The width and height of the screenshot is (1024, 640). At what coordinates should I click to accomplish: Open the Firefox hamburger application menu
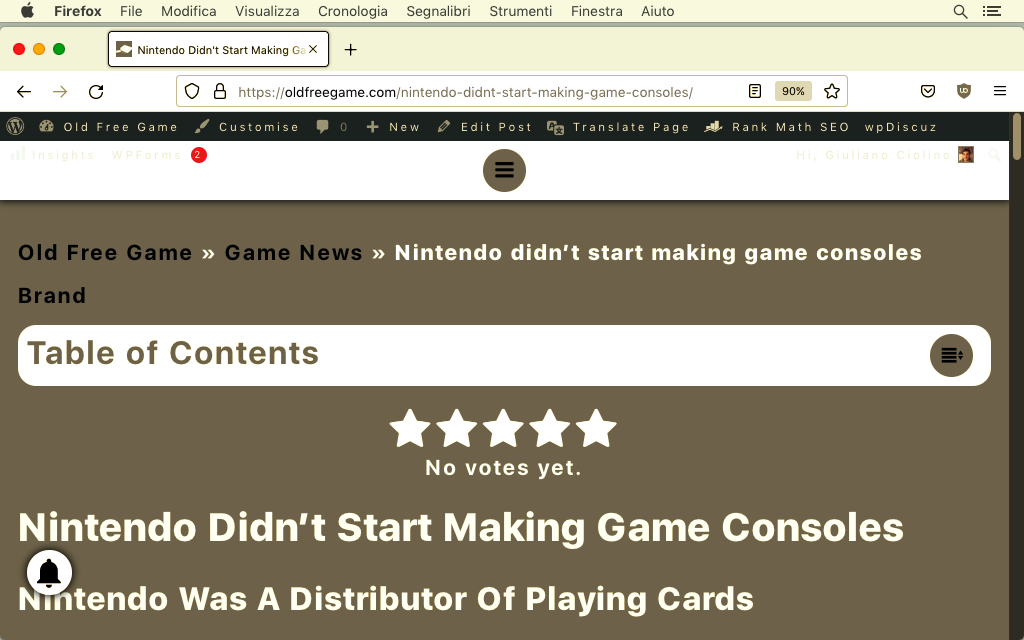pyautogui.click(x=1000, y=91)
